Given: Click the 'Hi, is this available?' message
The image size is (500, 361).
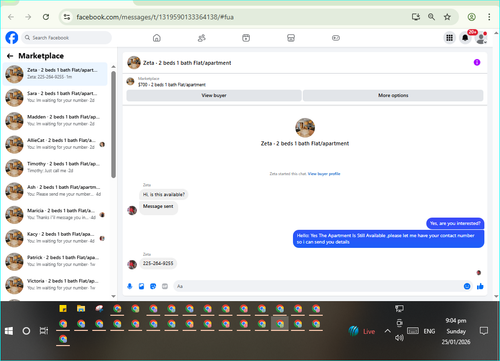Looking at the screenshot, I should (164, 194).
